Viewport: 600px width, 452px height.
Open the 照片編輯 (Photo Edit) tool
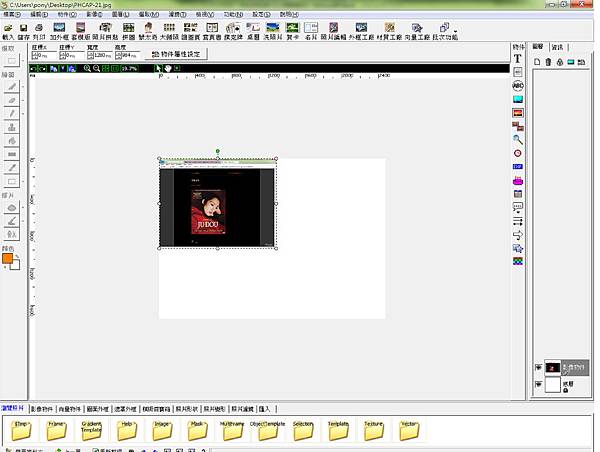point(334,31)
